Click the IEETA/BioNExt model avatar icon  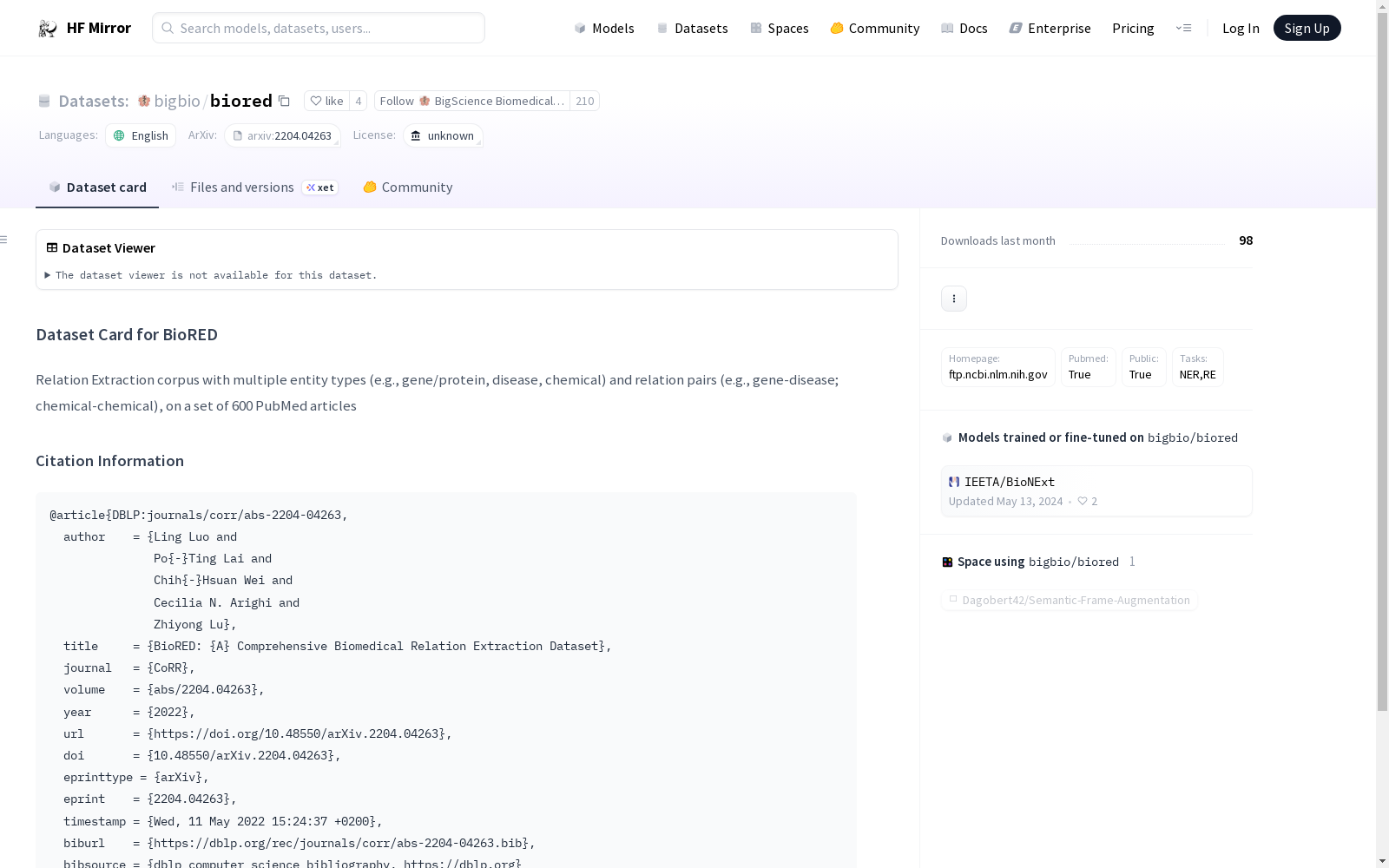pos(954,482)
